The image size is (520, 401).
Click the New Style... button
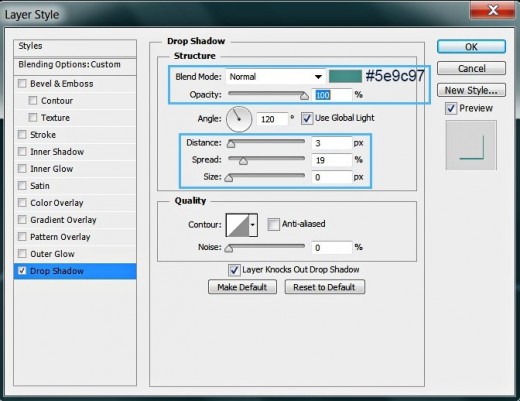click(x=471, y=90)
